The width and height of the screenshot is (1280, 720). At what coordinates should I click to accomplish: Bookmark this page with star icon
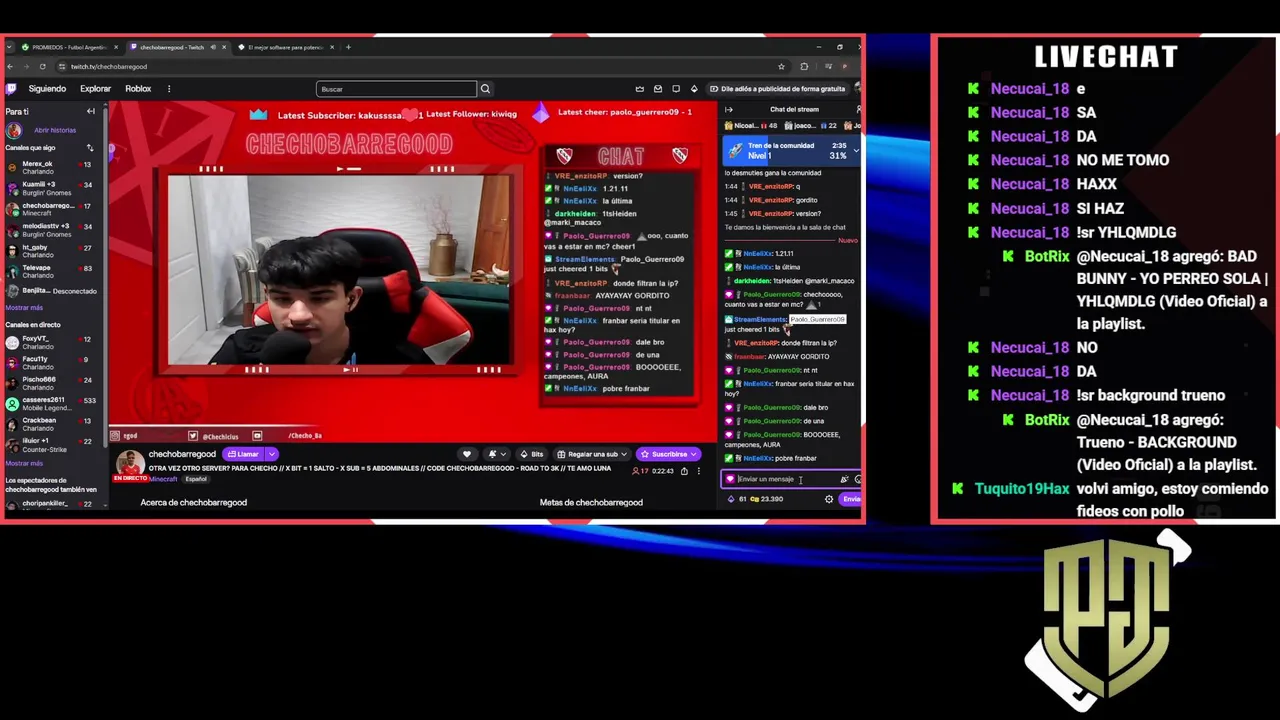pyautogui.click(x=781, y=67)
